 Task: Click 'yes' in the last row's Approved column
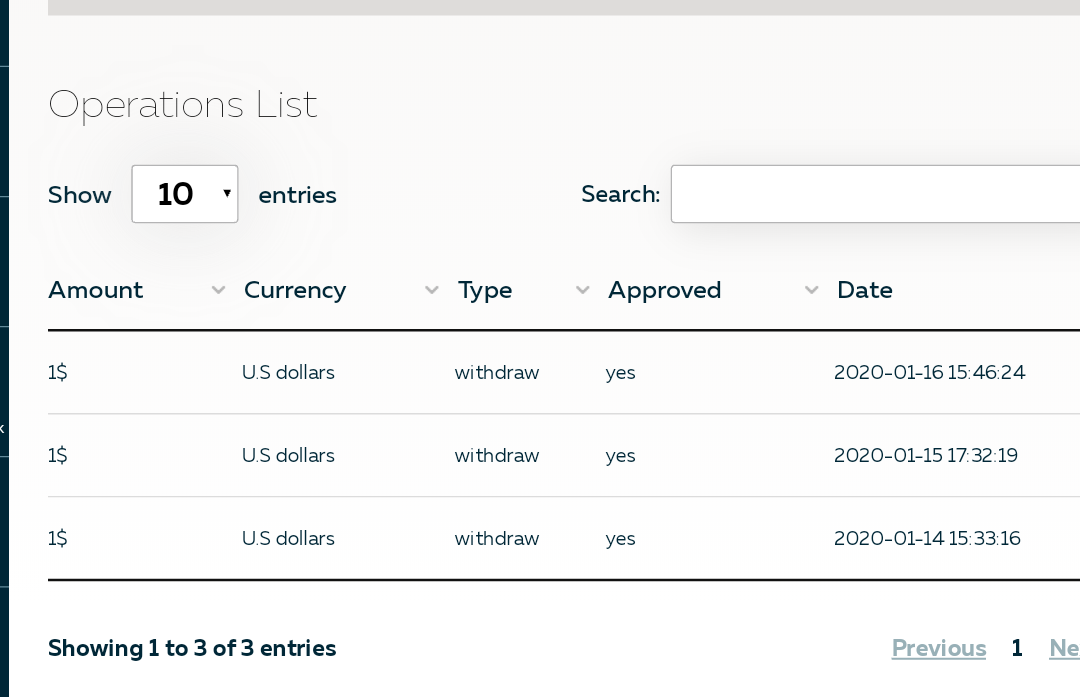coord(621,539)
